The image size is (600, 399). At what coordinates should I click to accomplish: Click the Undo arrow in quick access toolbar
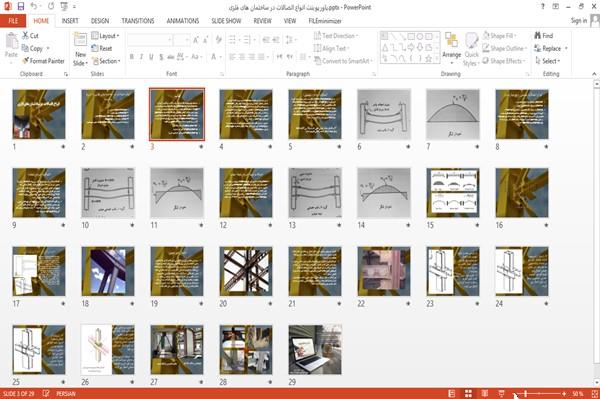coord(34,7)
